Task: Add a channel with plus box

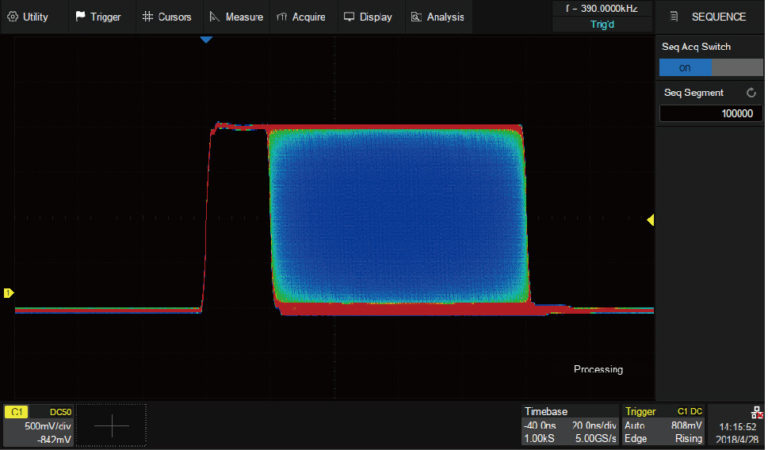Action: coord(112,426)
